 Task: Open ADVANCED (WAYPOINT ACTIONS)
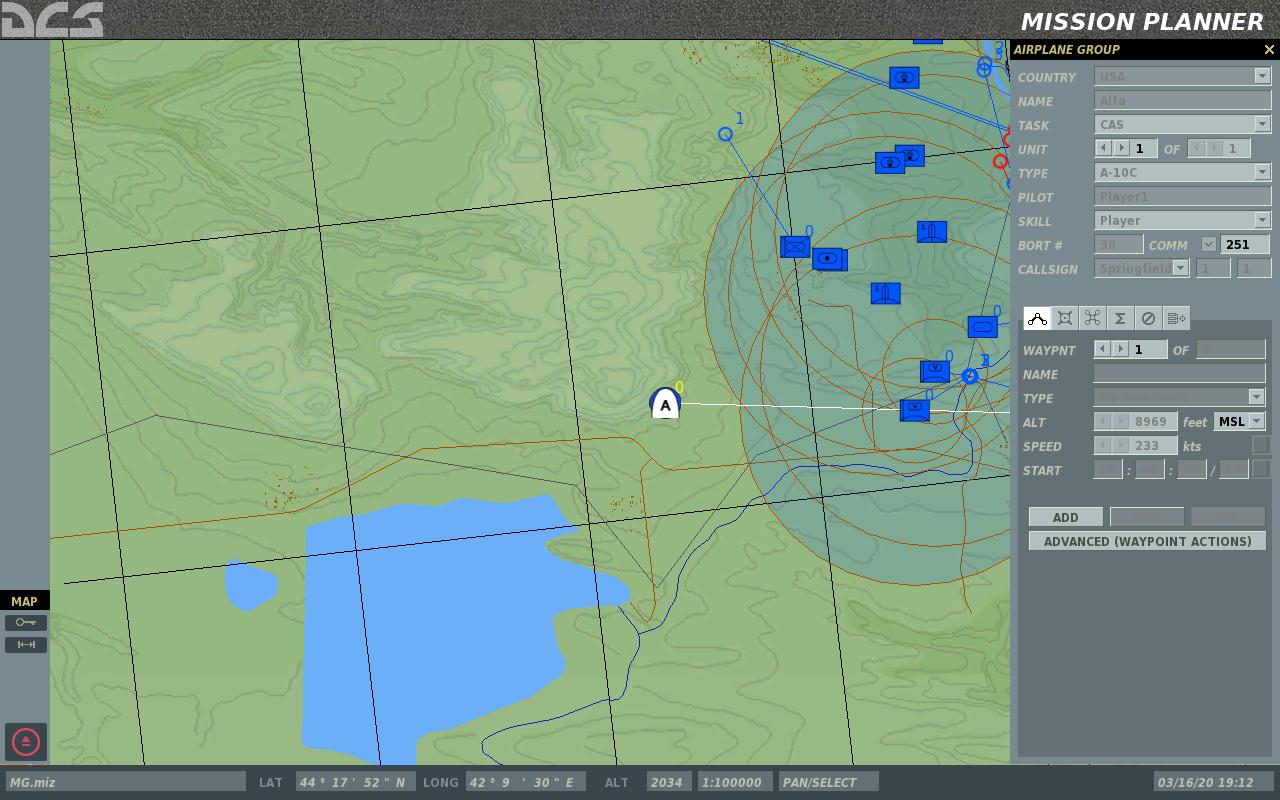pos(1147,541)
